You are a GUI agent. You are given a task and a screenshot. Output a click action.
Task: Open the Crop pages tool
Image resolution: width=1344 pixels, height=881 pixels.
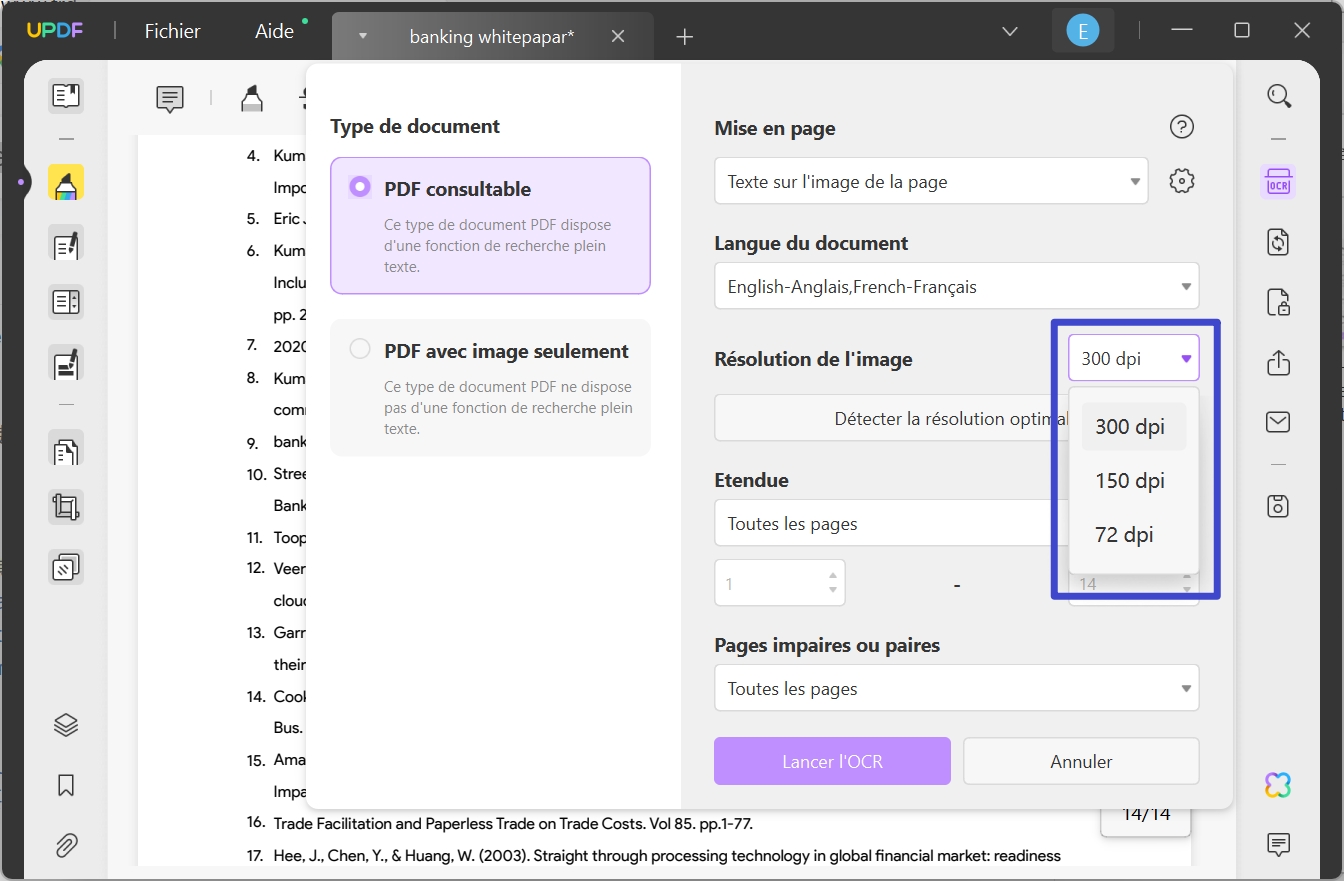(x=66, y=506)
